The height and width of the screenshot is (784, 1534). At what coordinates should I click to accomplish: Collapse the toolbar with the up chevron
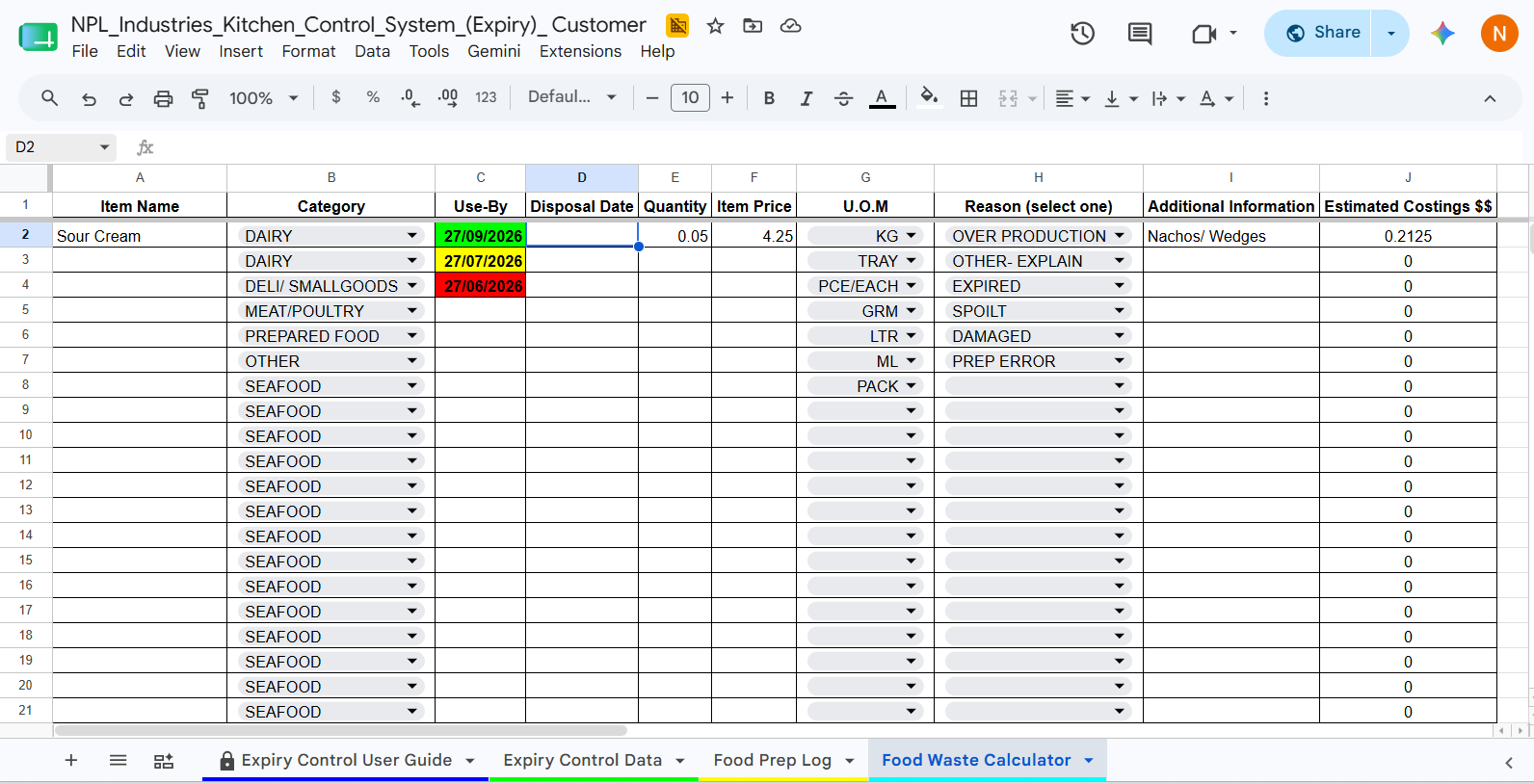(1490, 98)
